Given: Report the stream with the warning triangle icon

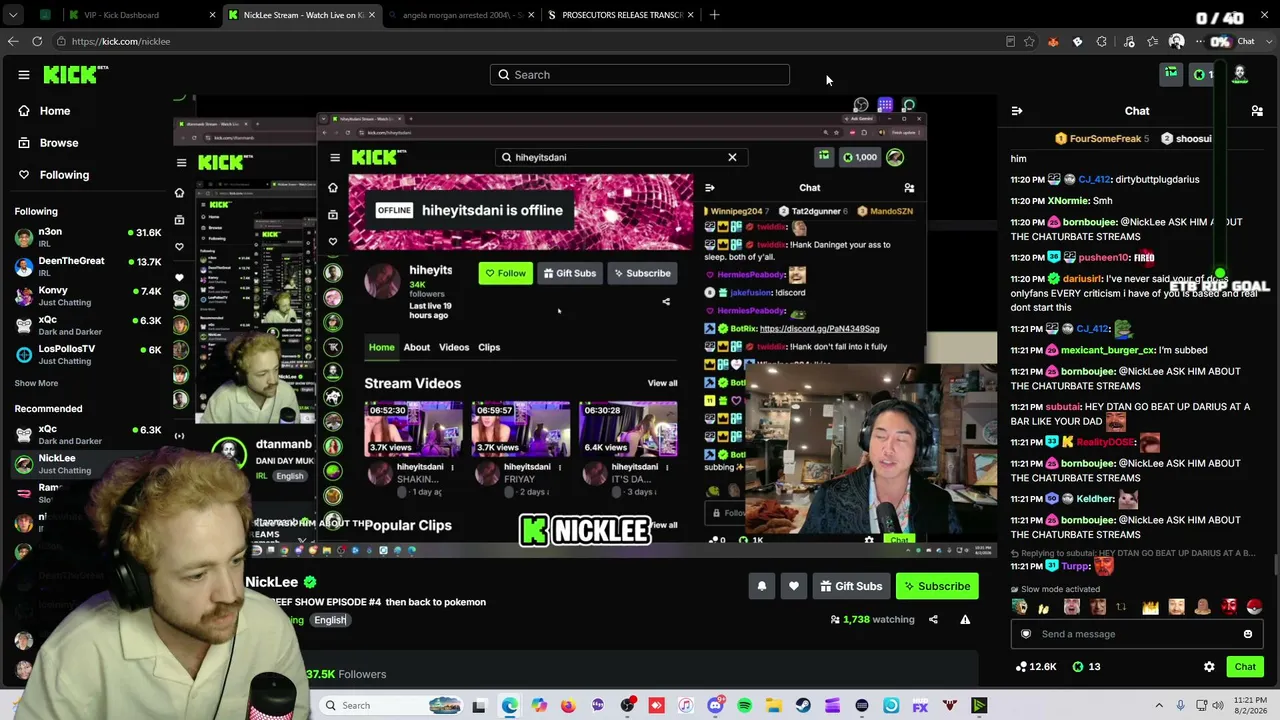Looking at the screenshot, I should tap(965, 620).
